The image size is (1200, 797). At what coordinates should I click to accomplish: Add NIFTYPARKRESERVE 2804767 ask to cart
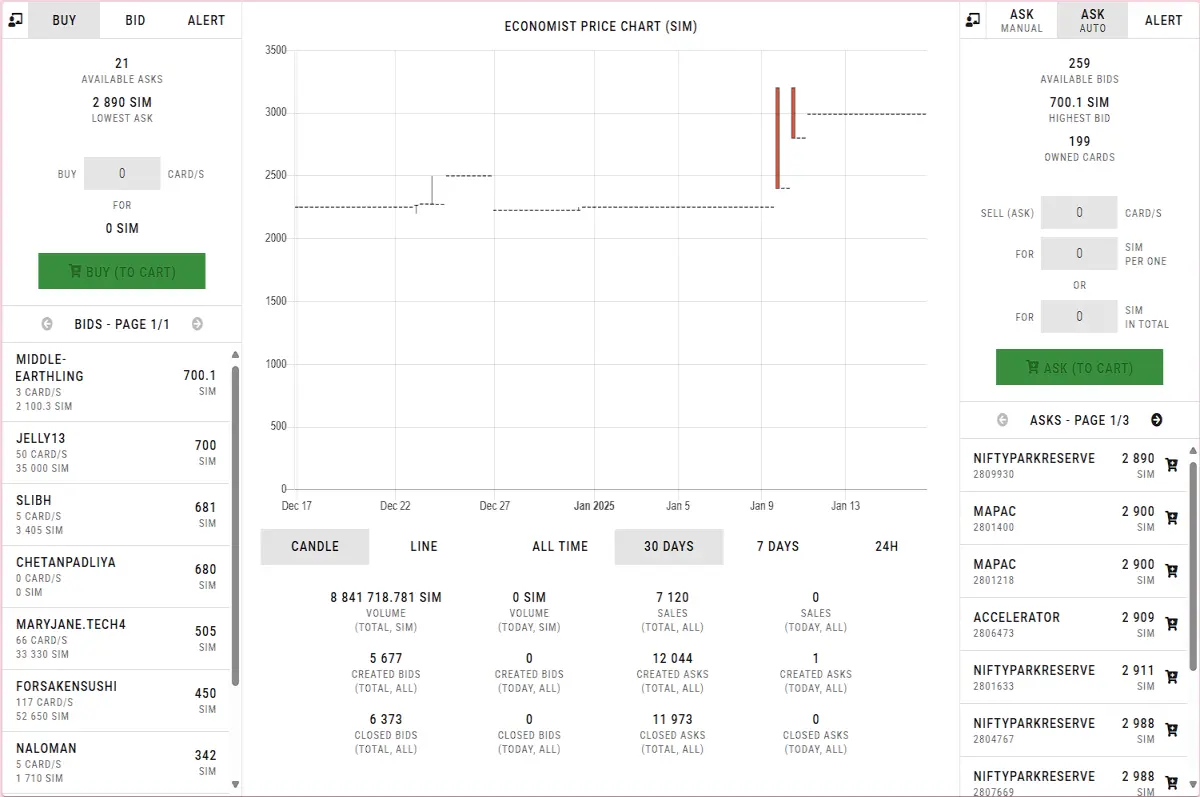click(1172, 730)
